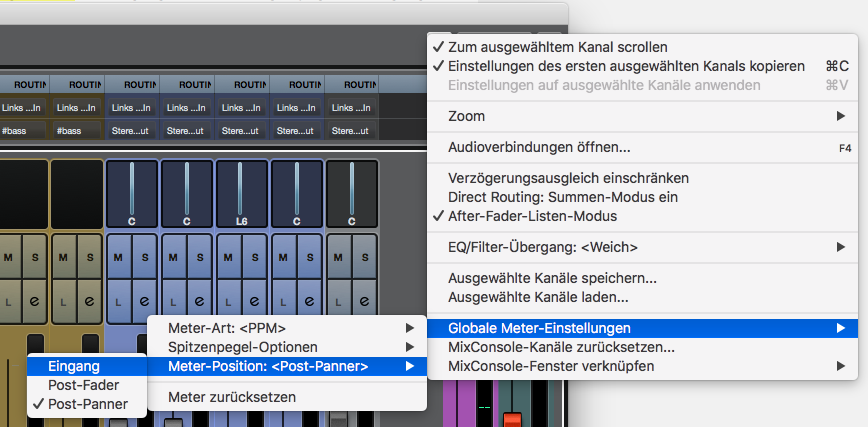The width and height of the screenshot is (868, 427).
Task: Select Post-Panner meter position
Action: pyautogui.click(x=87, y=404)
